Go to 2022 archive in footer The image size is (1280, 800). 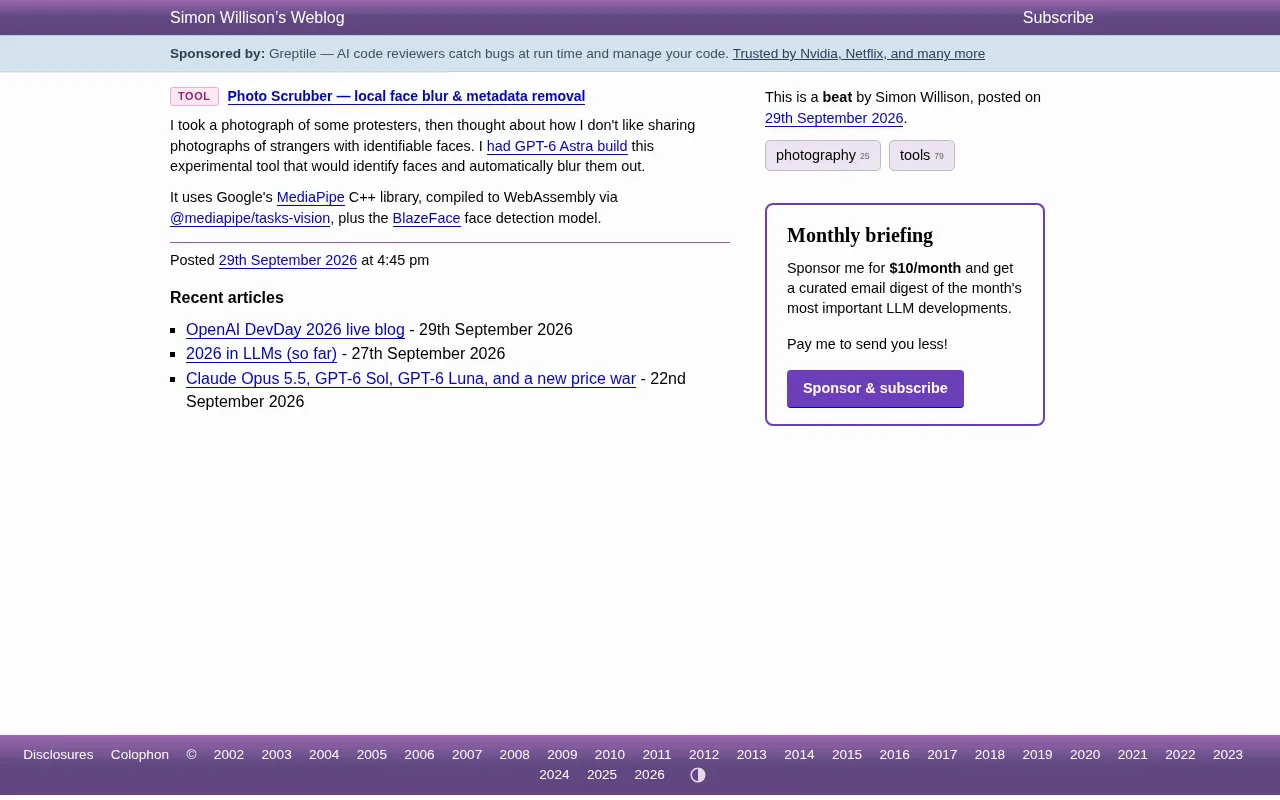point(1180,755)
